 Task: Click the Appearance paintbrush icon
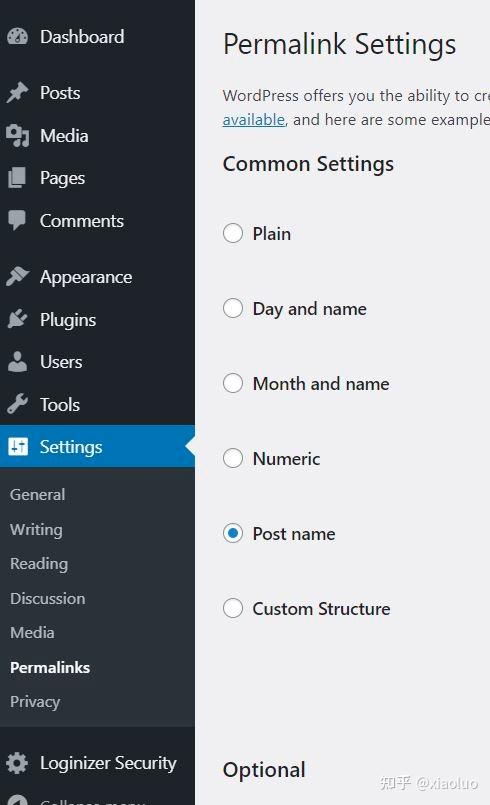pyautogui.click(x=17, y=276)
